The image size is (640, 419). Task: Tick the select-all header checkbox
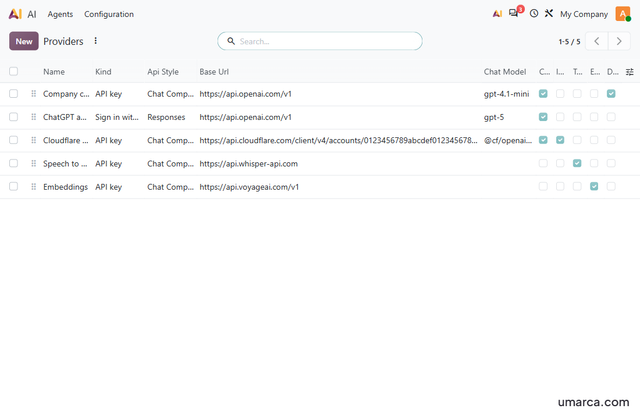pyautogui.click(x=13, y=71)
